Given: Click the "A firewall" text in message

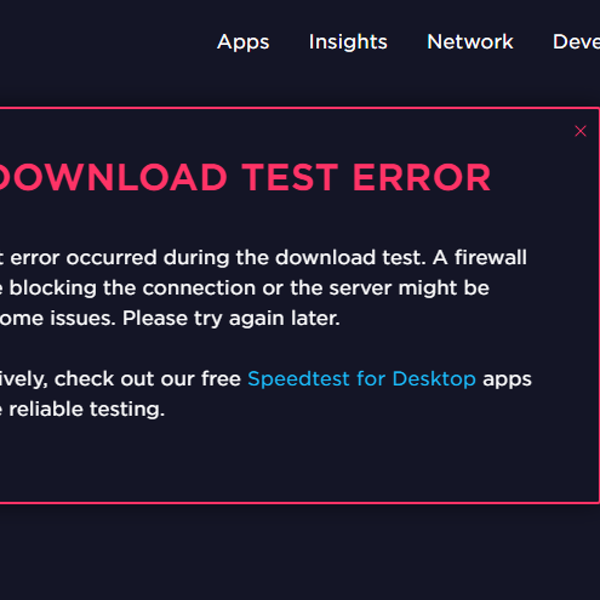Looking at the screenshot, I should click(480, 257).
